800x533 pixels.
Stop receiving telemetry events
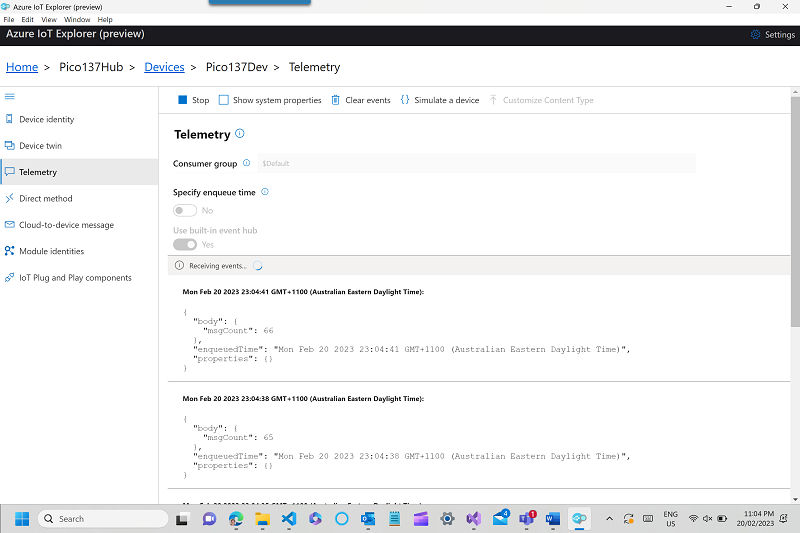(x=193, y=100)
